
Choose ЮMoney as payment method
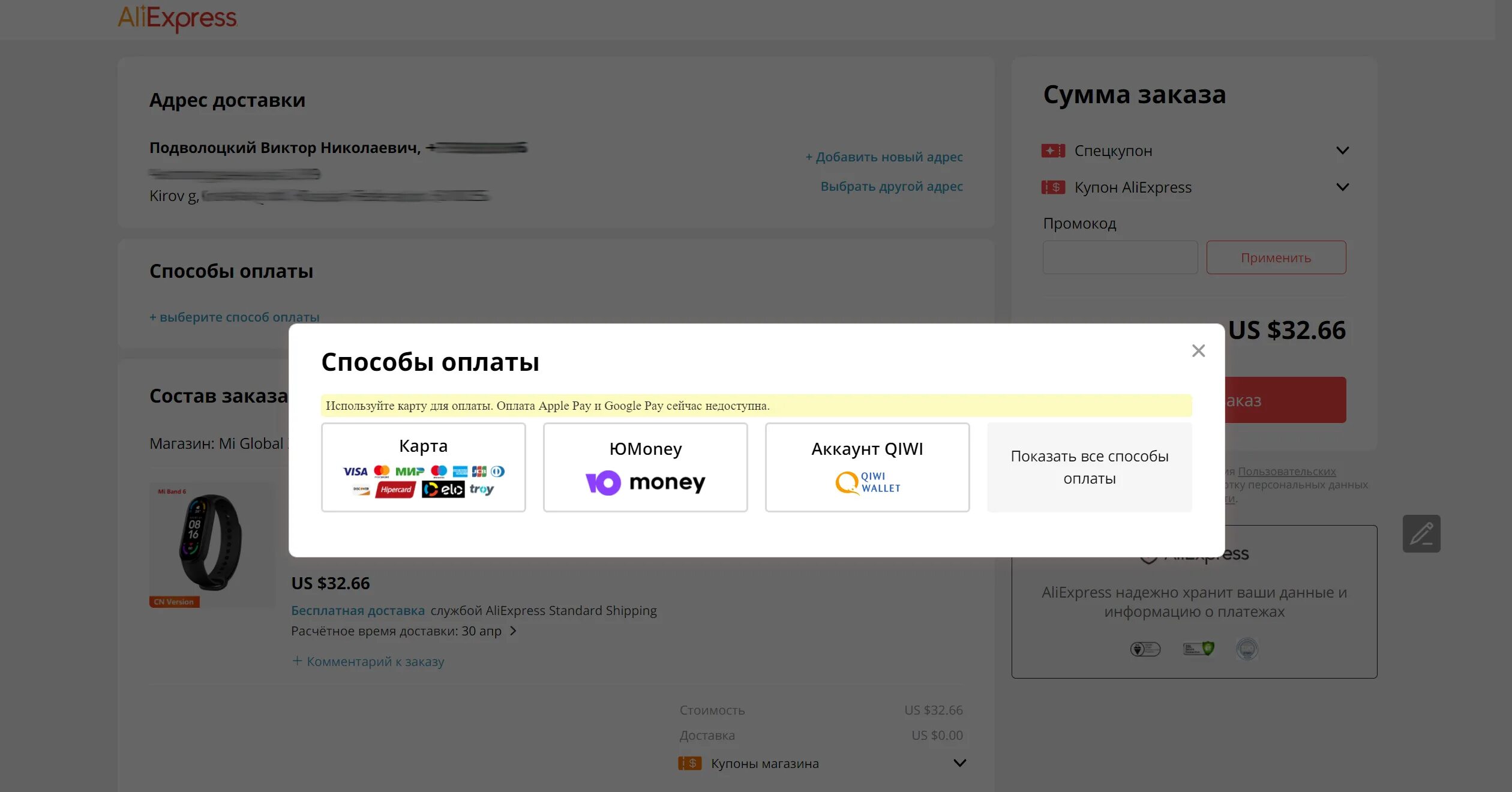pyautogui.click(x=645, y=467)
